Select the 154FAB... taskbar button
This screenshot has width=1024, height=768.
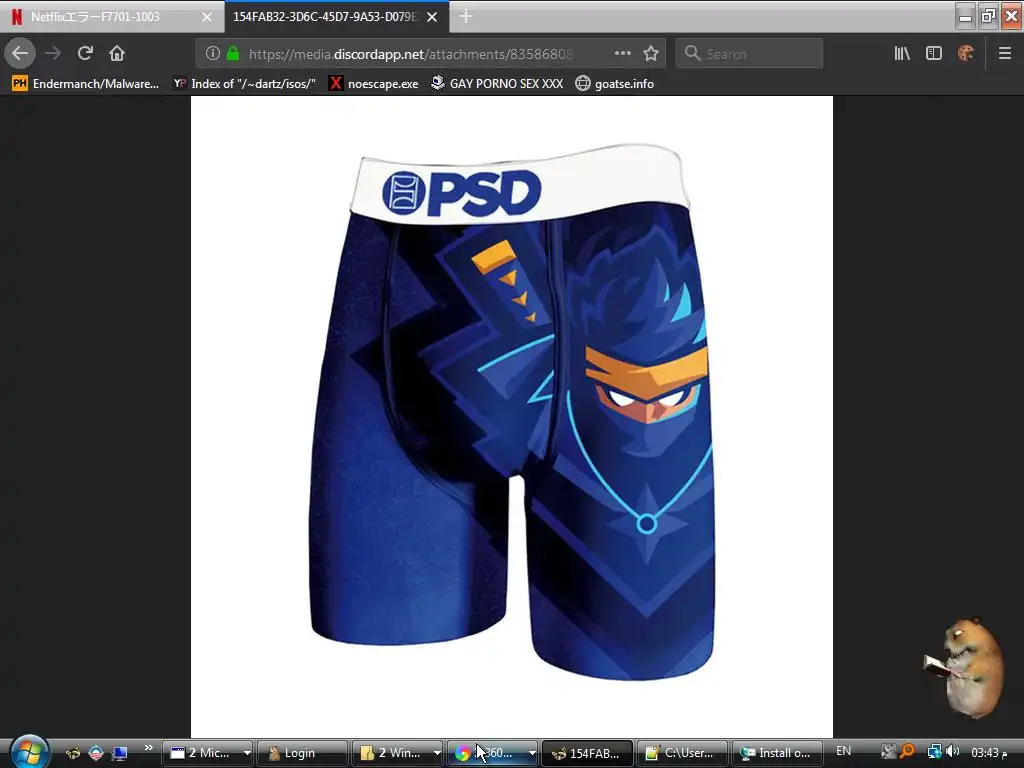point(587,753)
